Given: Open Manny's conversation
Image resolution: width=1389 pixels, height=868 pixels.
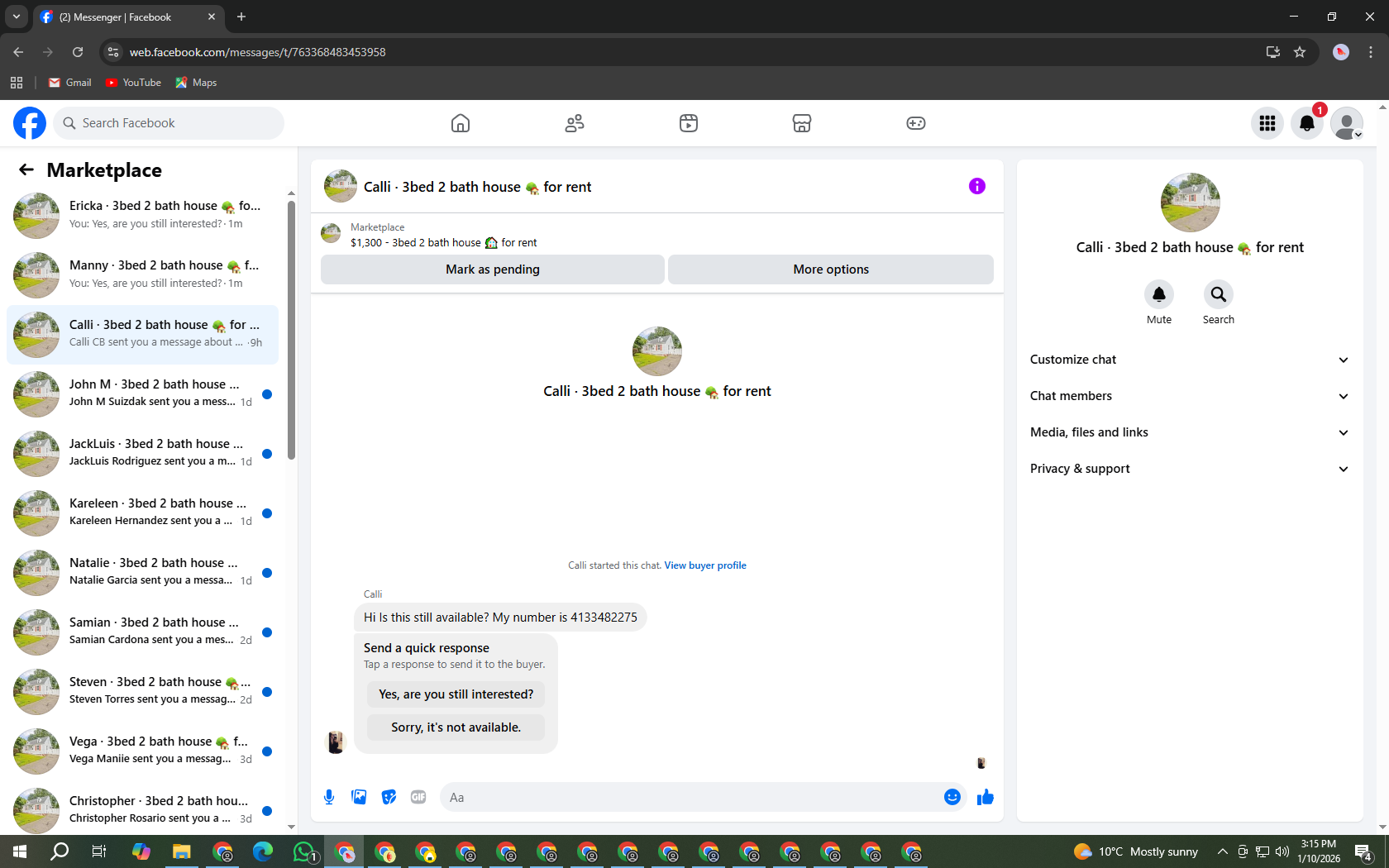Looking at the screenshot, I should coord(143,274).
